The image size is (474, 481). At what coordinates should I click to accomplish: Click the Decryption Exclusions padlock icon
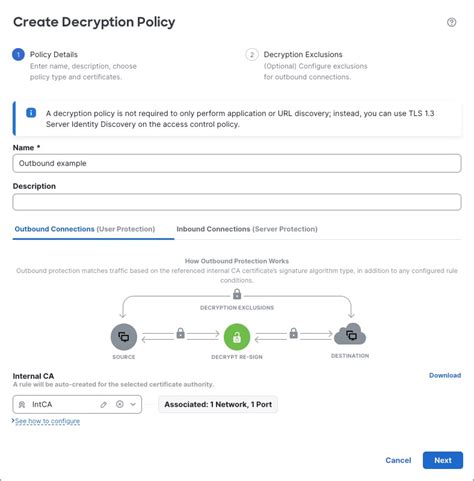tap(237, 294)
